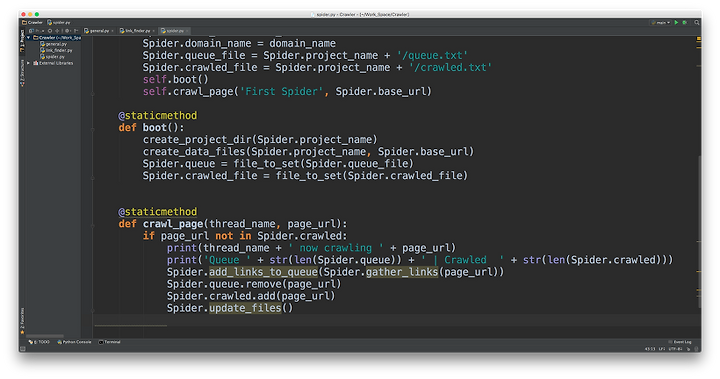This screenshot has width=720, height=379.
Task: Click self.boot() call line
Action: (175, 79)
